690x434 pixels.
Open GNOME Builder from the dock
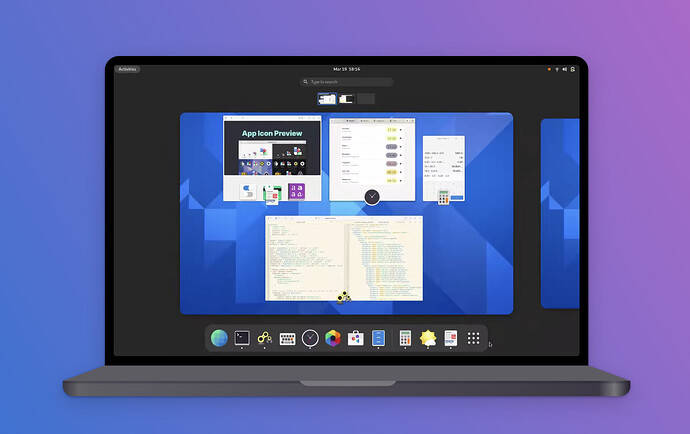click(x=265, y=338)
